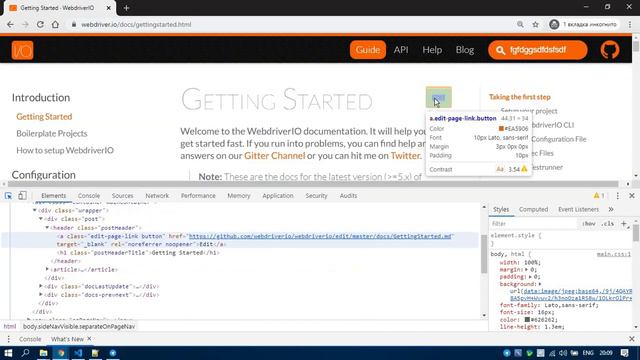This screenshot has width=640, height=360.
Task: Open File Explorer from the taskbar
Action: pos(43,353)
